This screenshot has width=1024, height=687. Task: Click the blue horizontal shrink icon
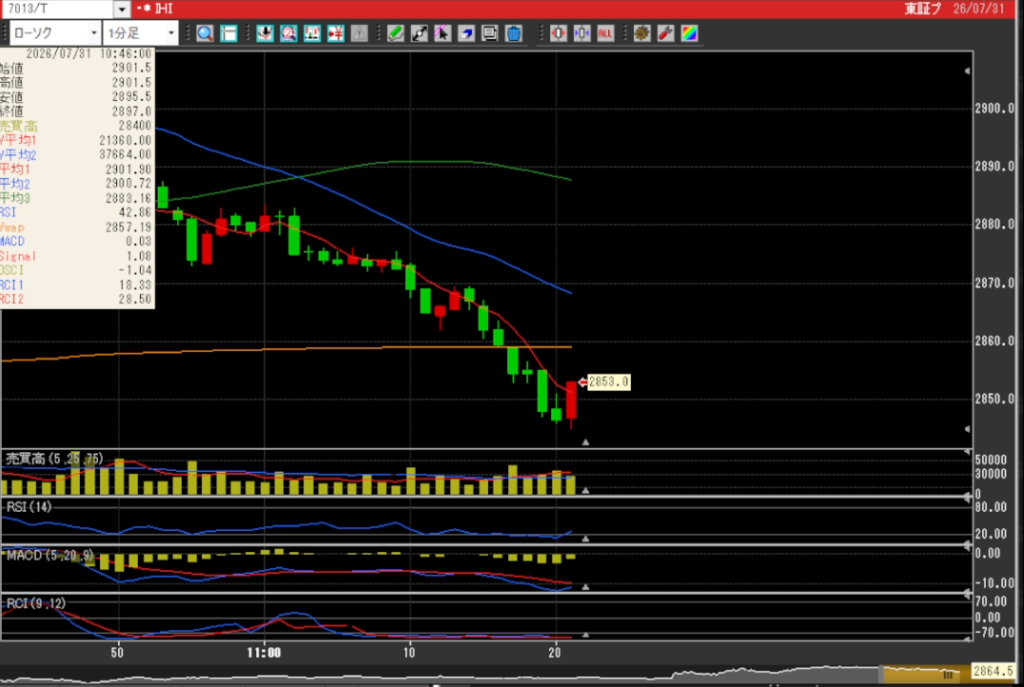[x=582, y=33]
